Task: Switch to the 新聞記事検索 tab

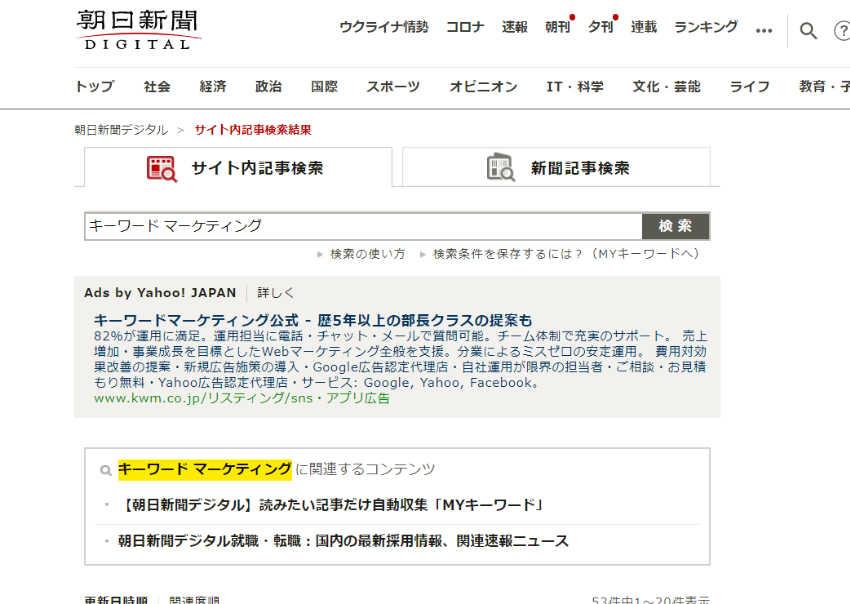Action: pos(556,167)
